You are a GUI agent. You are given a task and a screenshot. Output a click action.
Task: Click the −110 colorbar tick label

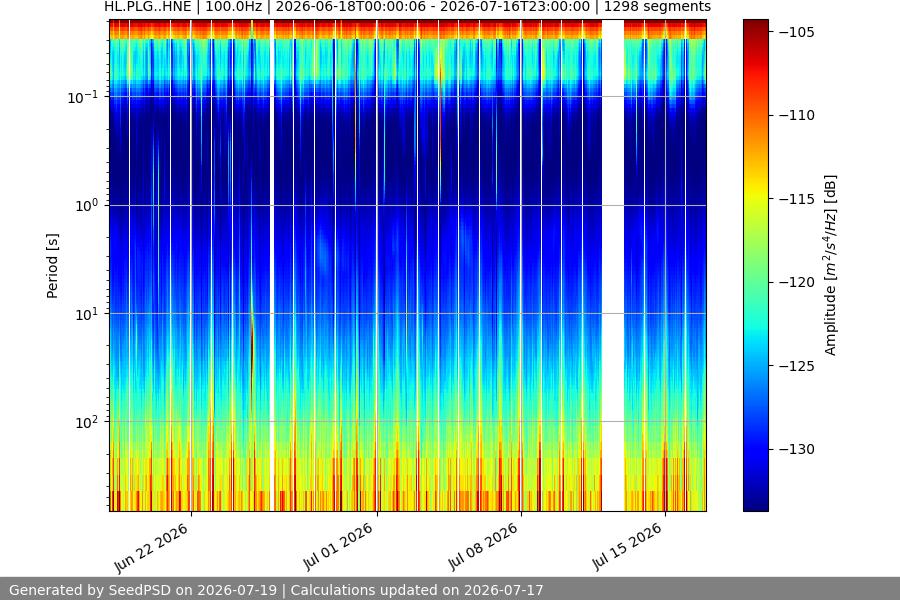coord(797,115)
